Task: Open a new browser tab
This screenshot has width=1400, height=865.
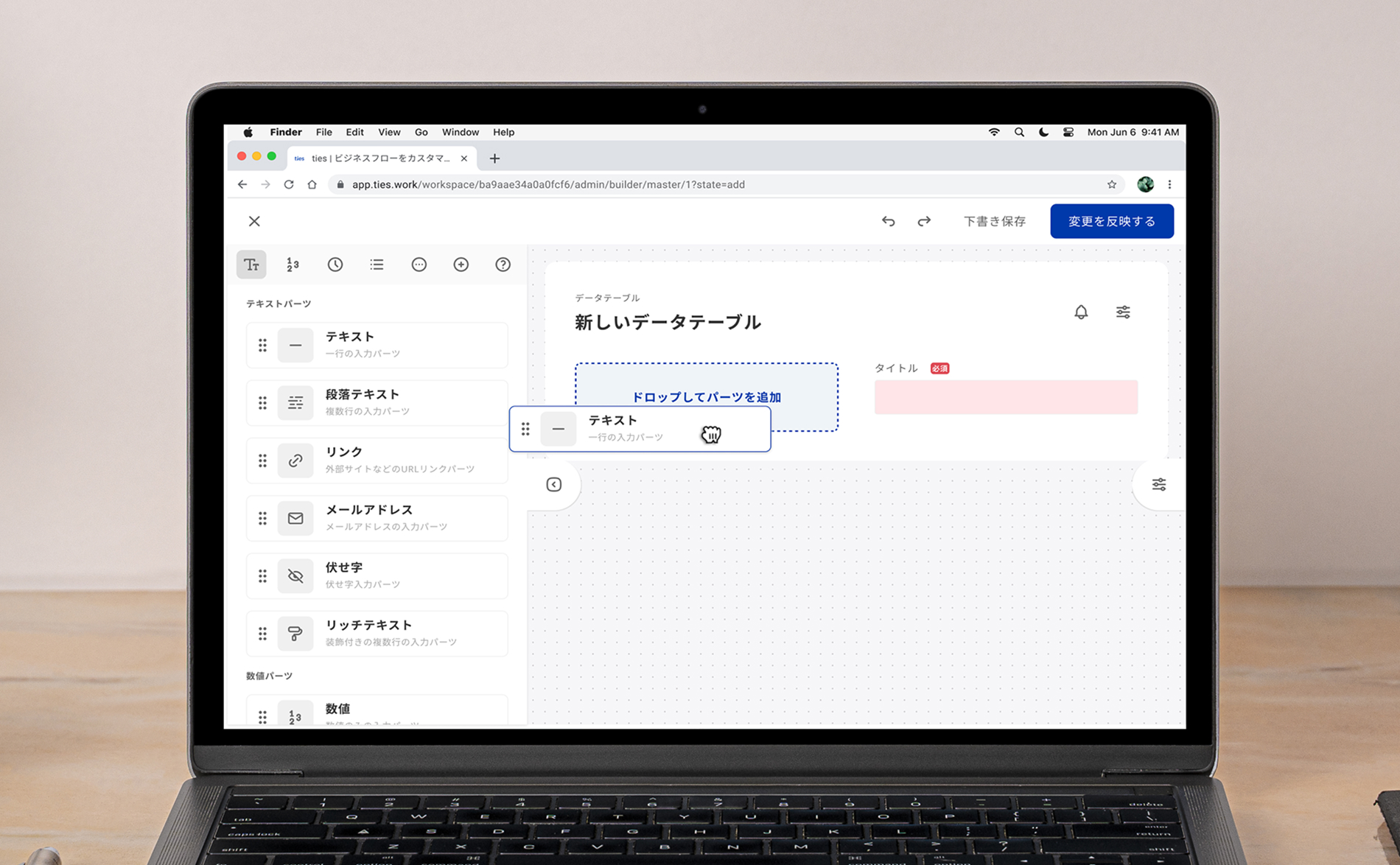Action: pyautogui.click(x=494, y=158)
